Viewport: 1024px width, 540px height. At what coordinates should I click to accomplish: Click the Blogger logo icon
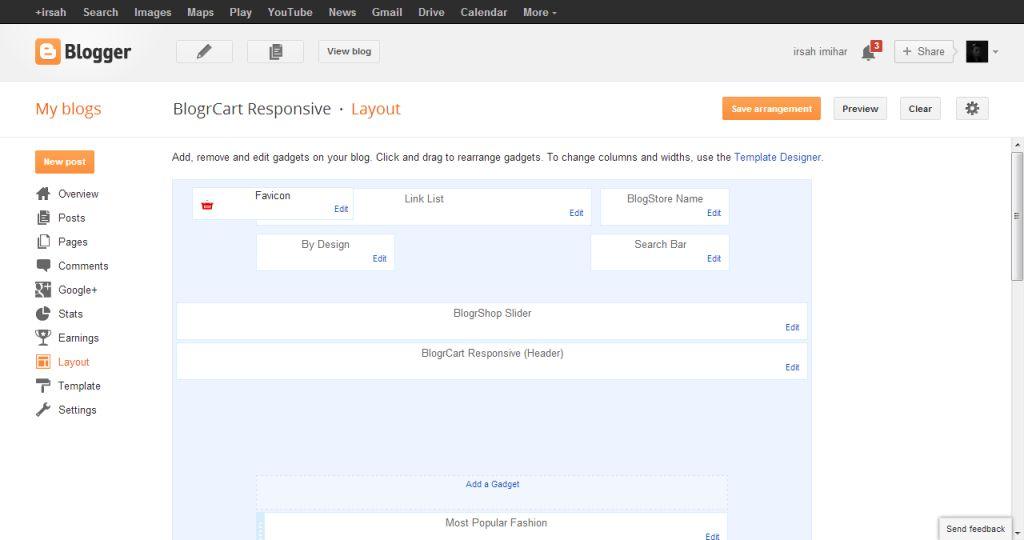pos(48,52)
